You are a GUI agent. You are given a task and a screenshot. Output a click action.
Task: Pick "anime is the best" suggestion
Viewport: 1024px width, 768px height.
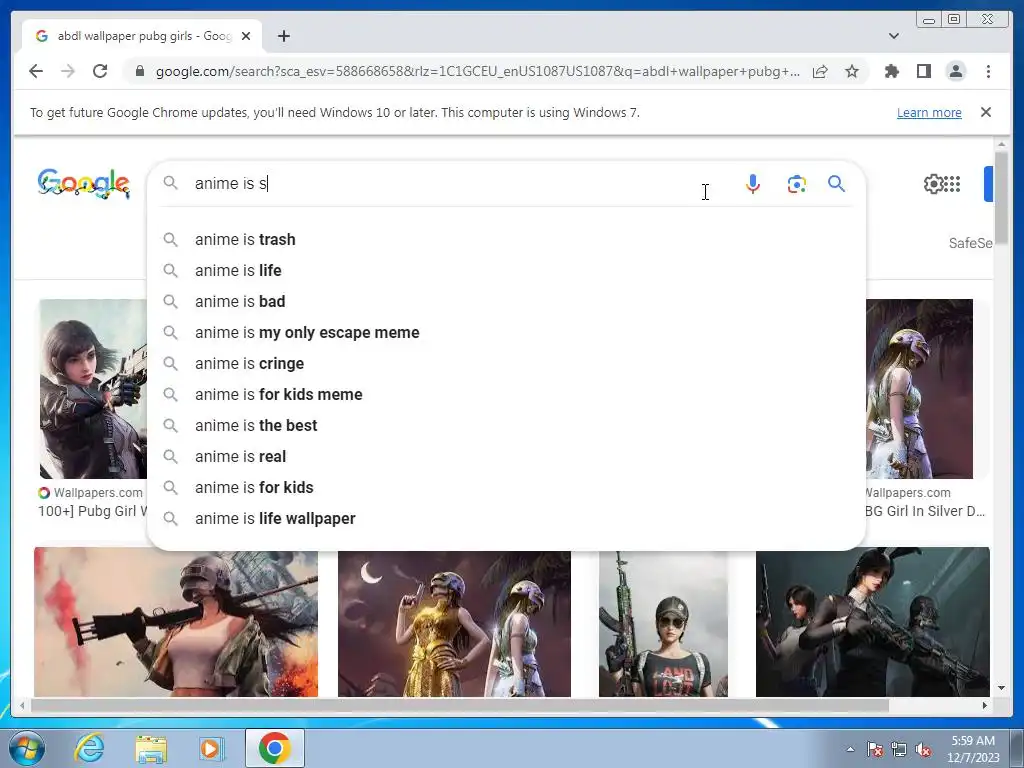point(506,426)
